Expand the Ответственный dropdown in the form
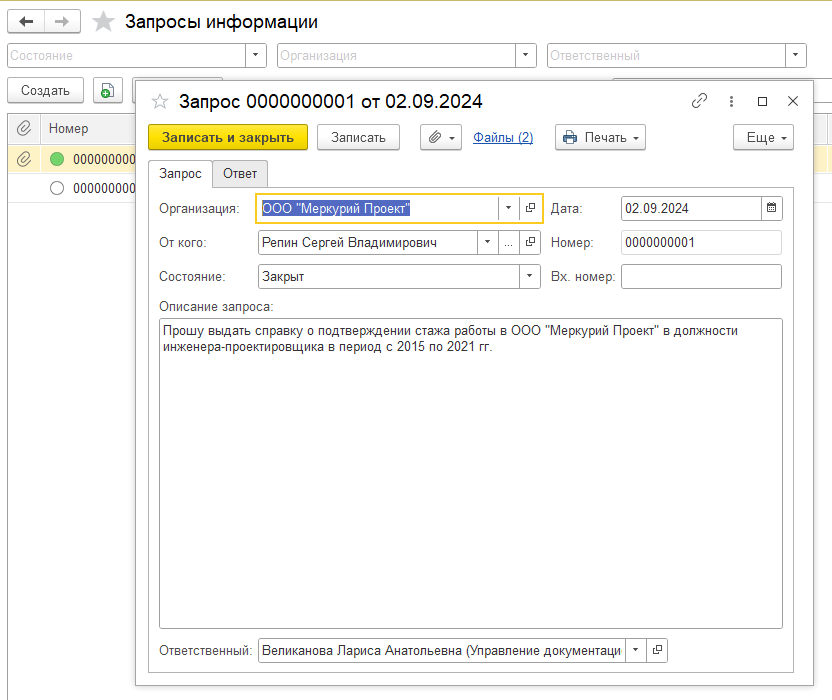Screen dimensions: 832x700 pyautogui.click(x=636, y=650)
